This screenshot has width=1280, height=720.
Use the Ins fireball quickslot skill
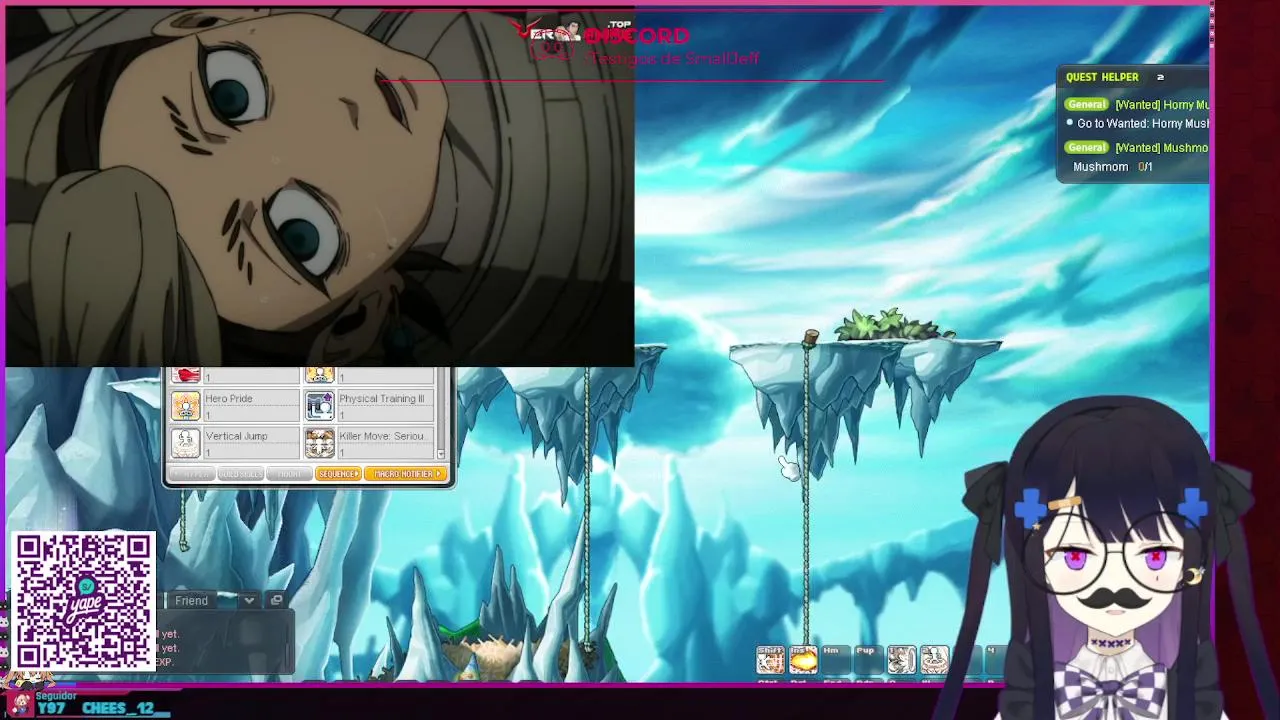tap(803, 660)
